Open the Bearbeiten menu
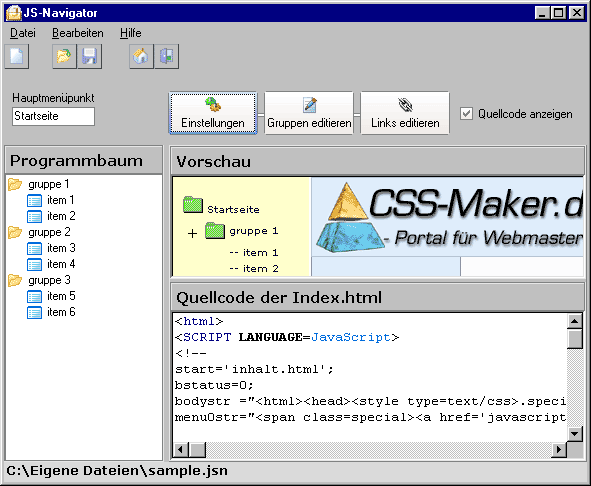591x486 pixels. pos(78,33)
